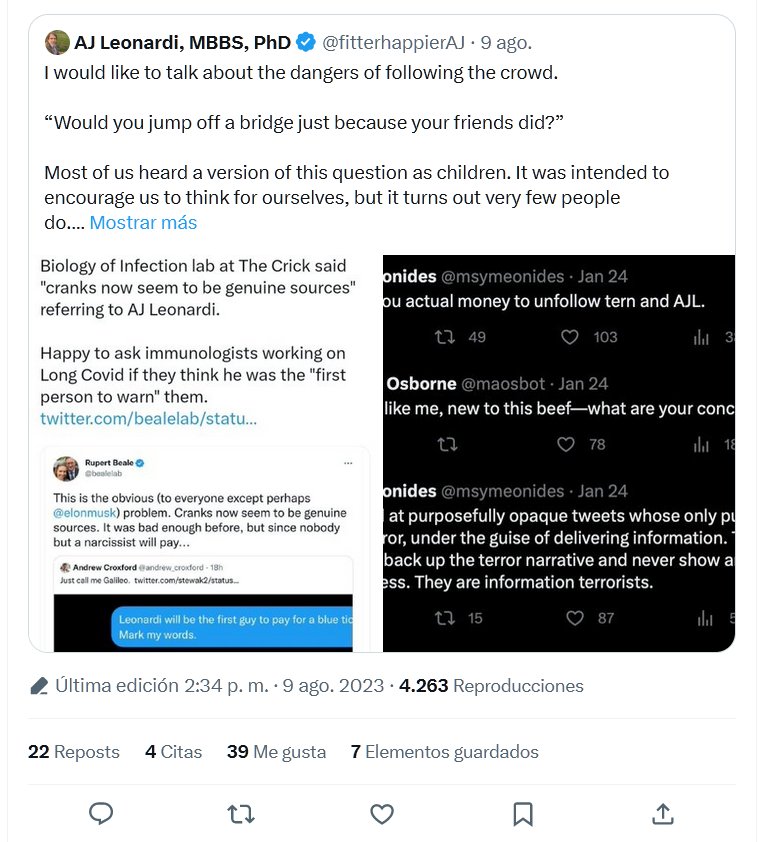This screenshot has width=764, height=842.
Task: Repost this tweet using the retweet icon
Action: 241,814
